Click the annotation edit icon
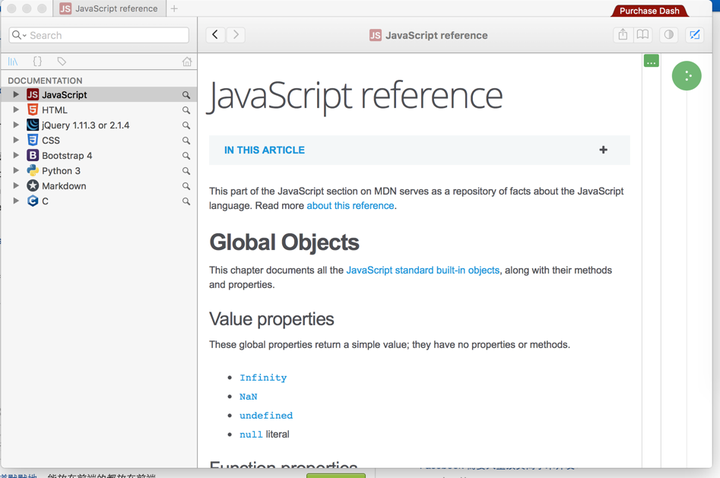 pos(695,35)
